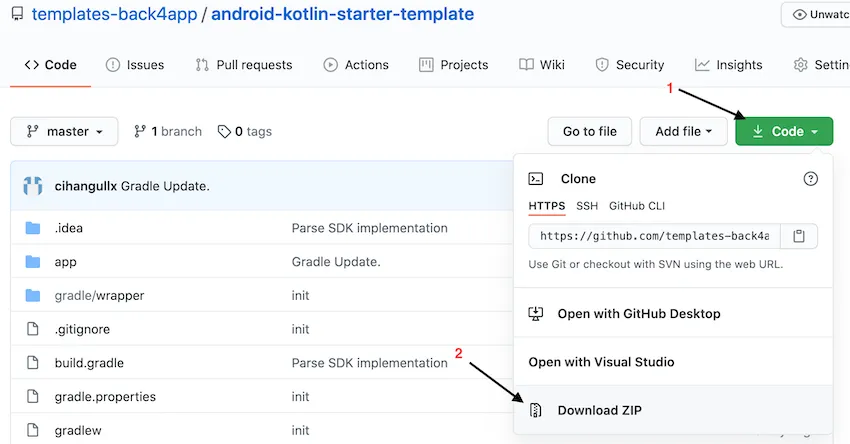View the 0 tags link

(244, 131)
